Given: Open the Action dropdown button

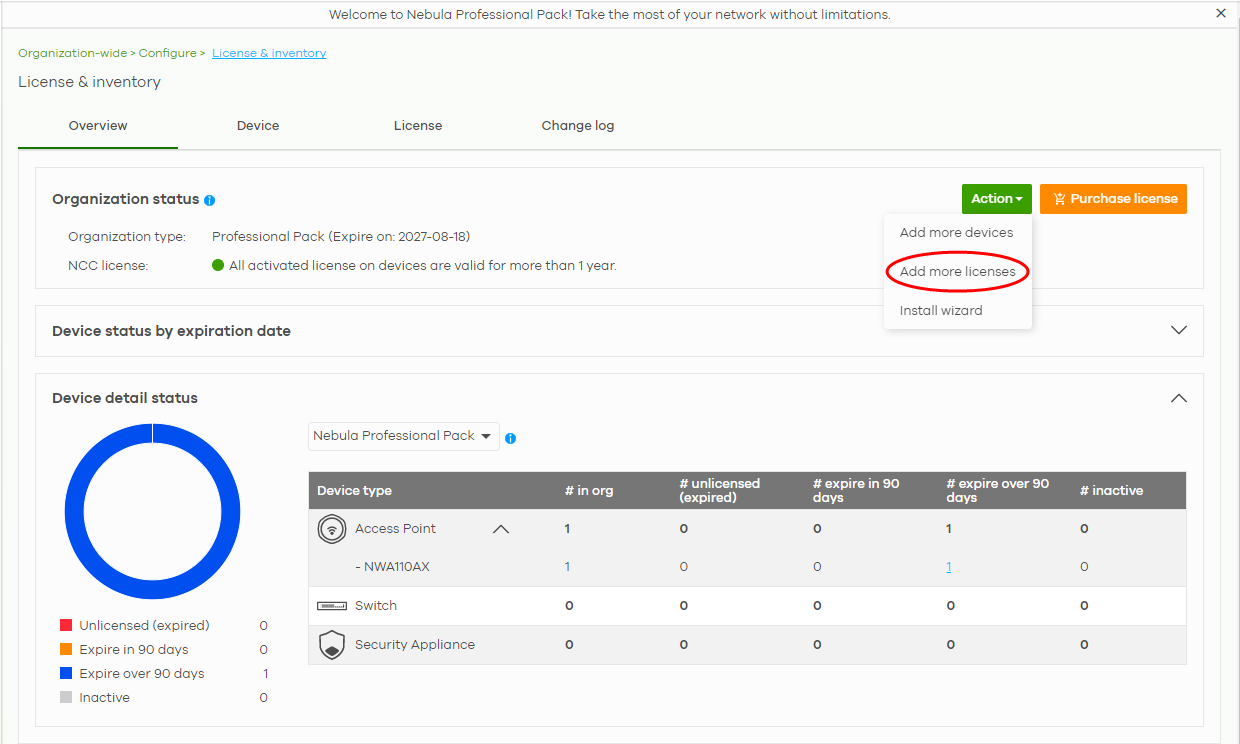Looking at the screenshot, I should point(997,199).
